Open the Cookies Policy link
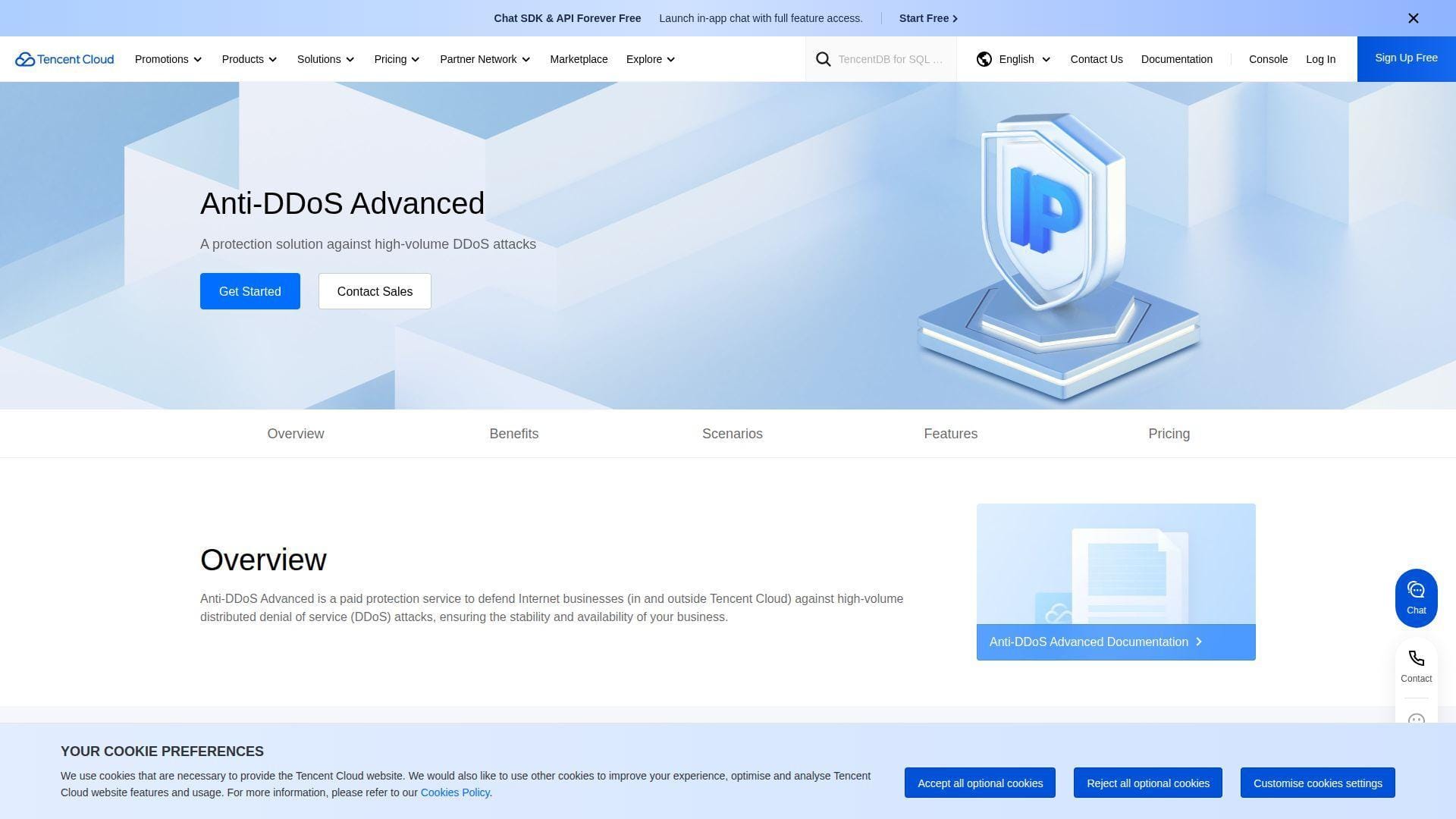1456x819 pixels. tap(455, 792)
